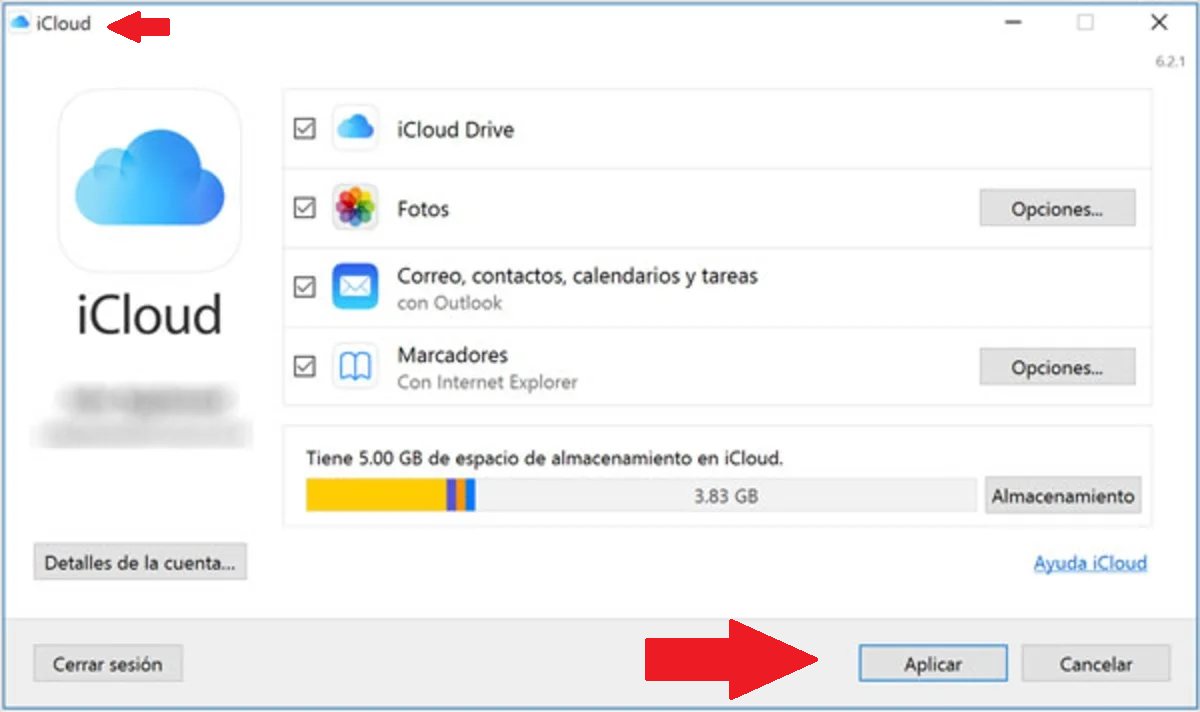Toggle the Marcadores checkbox
Screen dimensions: 1200x712
(x=304, y=367)
